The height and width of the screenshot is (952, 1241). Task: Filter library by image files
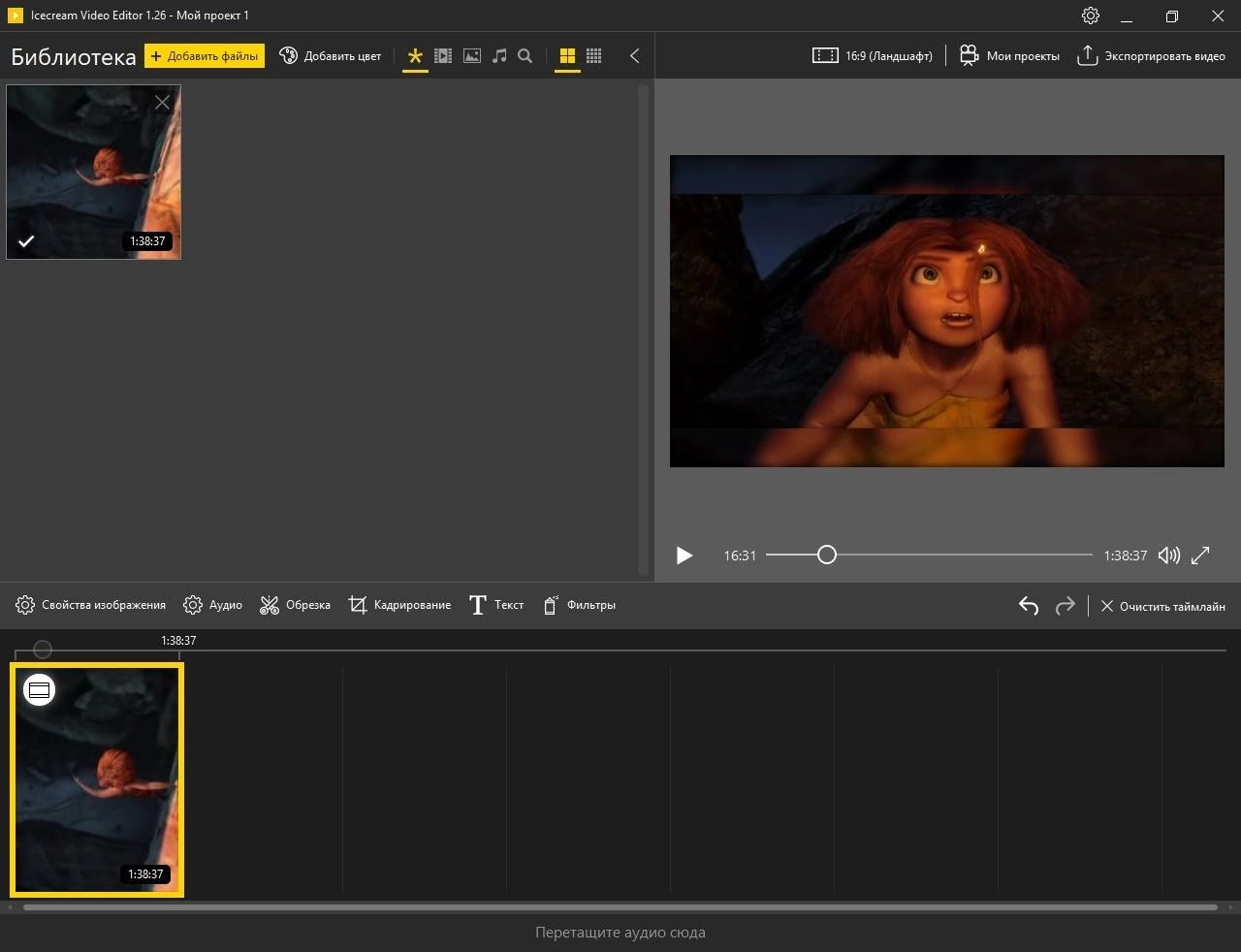point(472,56)
